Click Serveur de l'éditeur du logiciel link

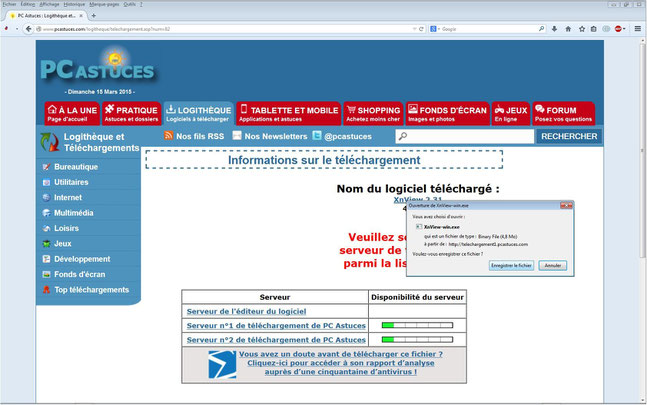click(246, 311)
